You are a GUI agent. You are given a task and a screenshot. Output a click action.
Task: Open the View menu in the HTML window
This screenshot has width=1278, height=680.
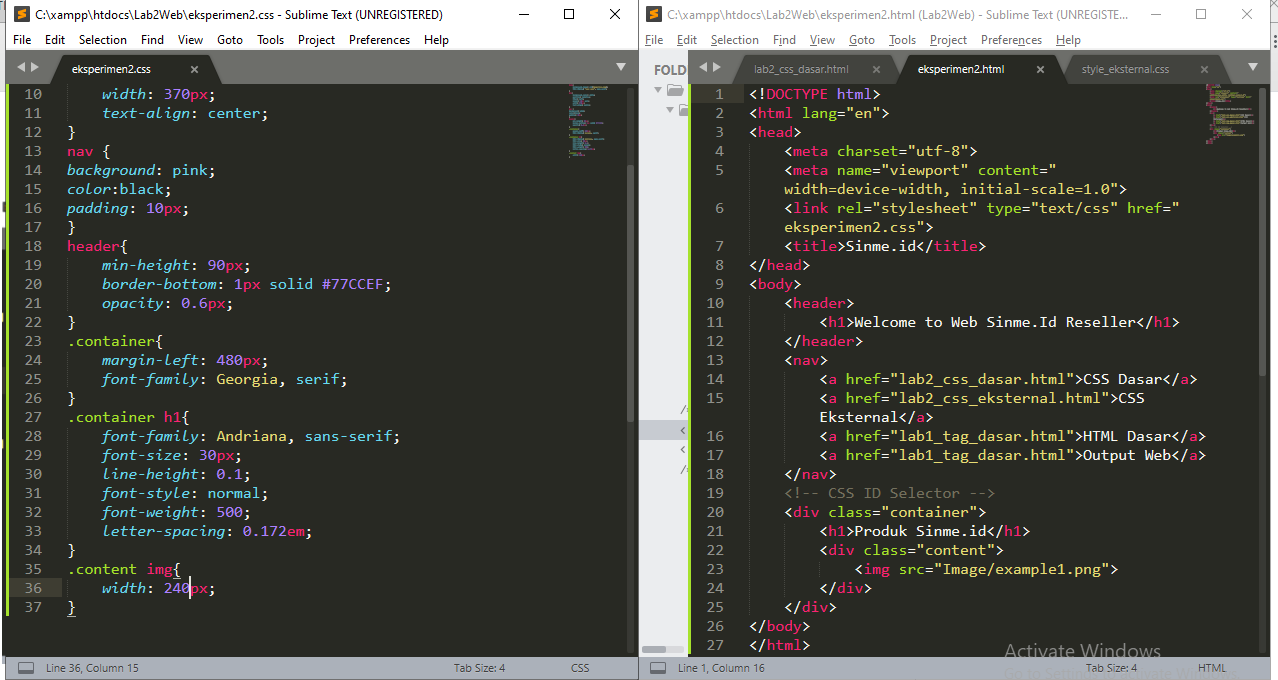(822, 40)
